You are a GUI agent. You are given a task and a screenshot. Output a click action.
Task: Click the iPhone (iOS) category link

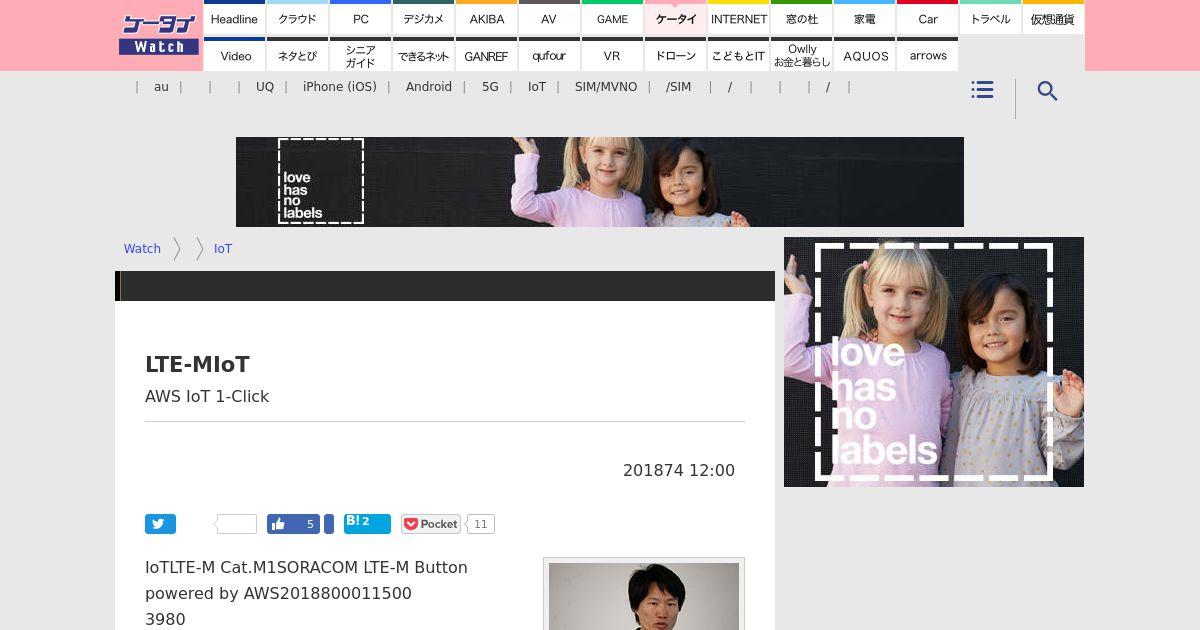coord(340,87)
